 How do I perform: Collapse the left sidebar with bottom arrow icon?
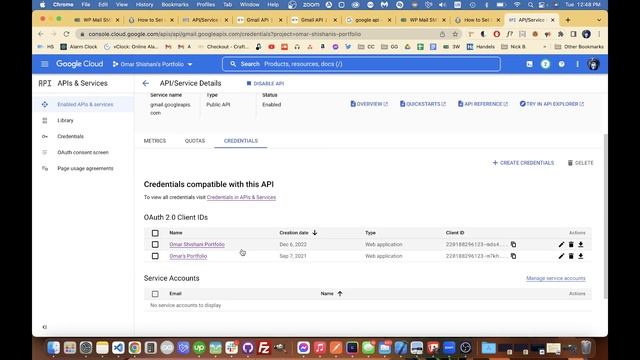pos(44,327)
